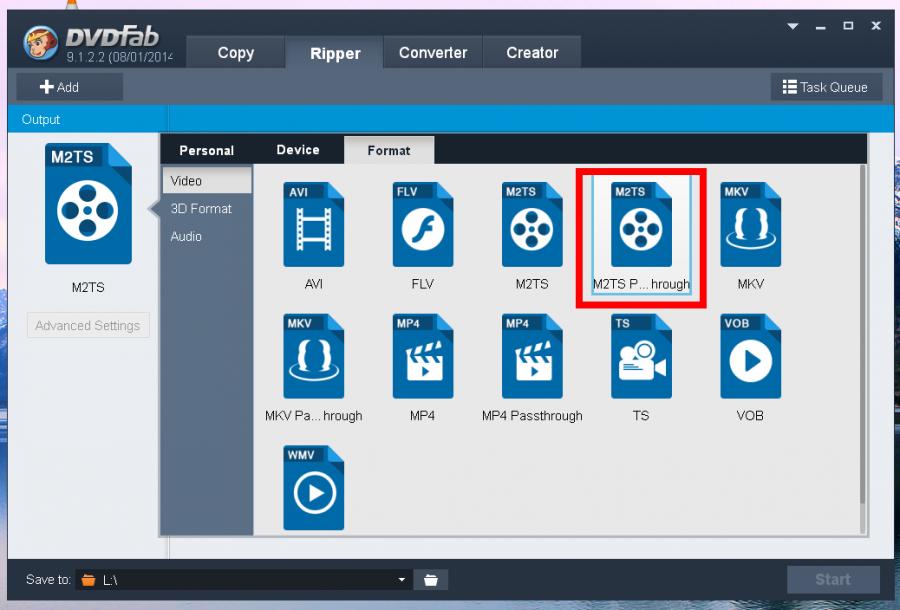Screen dimensions: 900x610
Task: Switch to the Creator tab
Action: click(x=532, y=53)
